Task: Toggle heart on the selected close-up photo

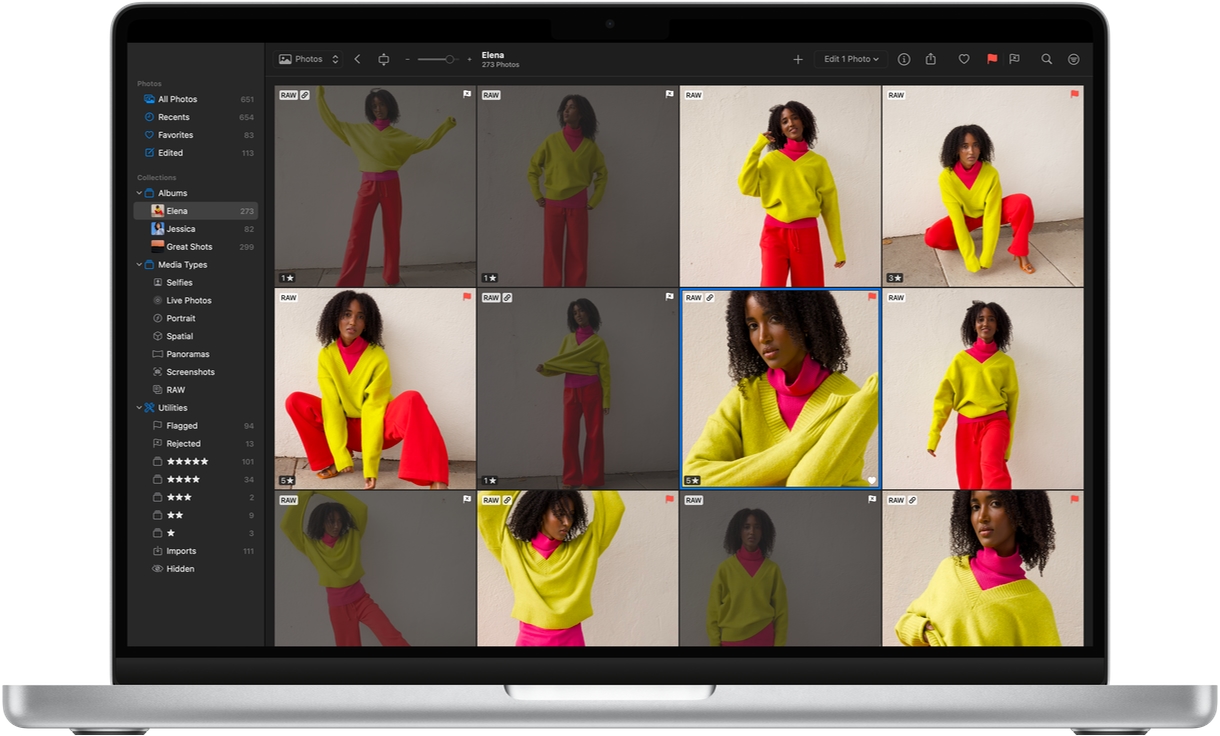Action: point(872,481)
